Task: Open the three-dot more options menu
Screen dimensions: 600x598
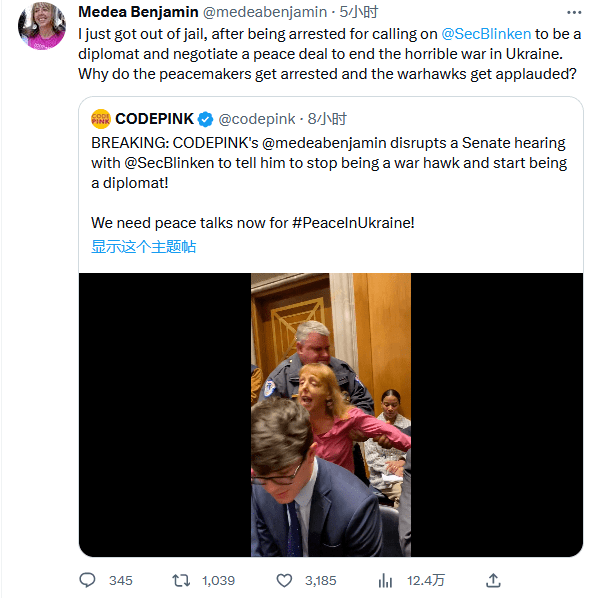Action: 574,13
